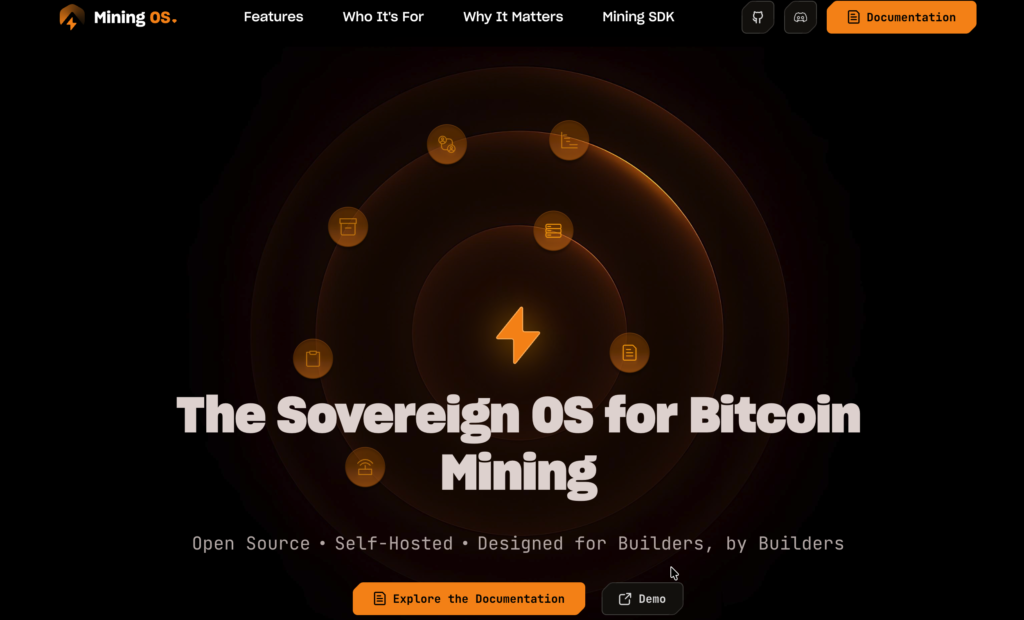
Task: Click the server stack orbit icon
Action: pos(553,231)
